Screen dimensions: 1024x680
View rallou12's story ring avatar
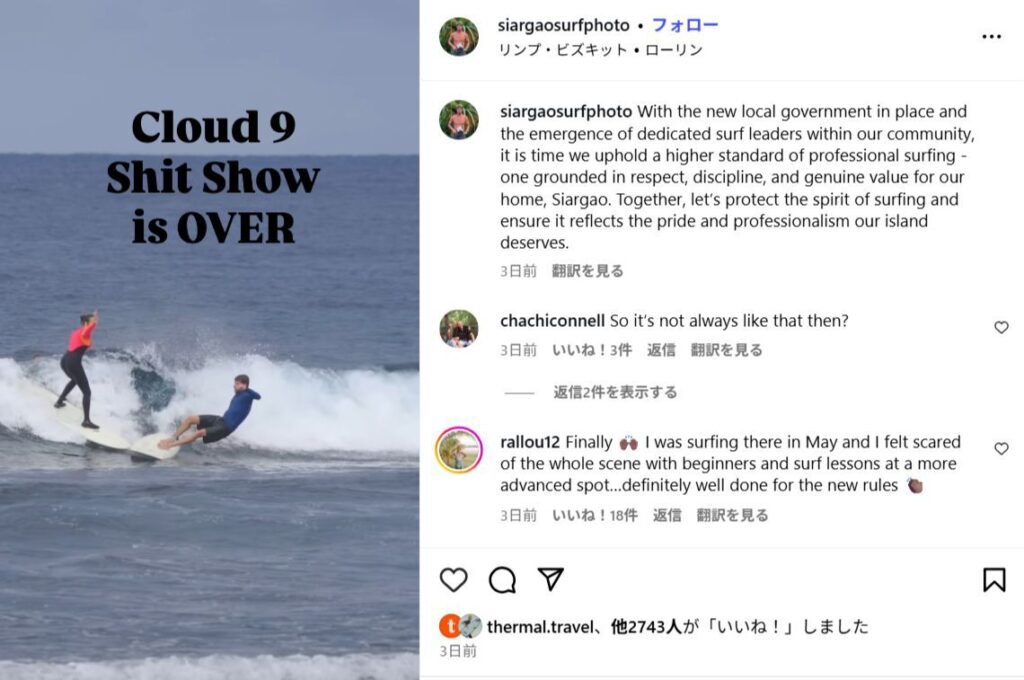[458, 450]
